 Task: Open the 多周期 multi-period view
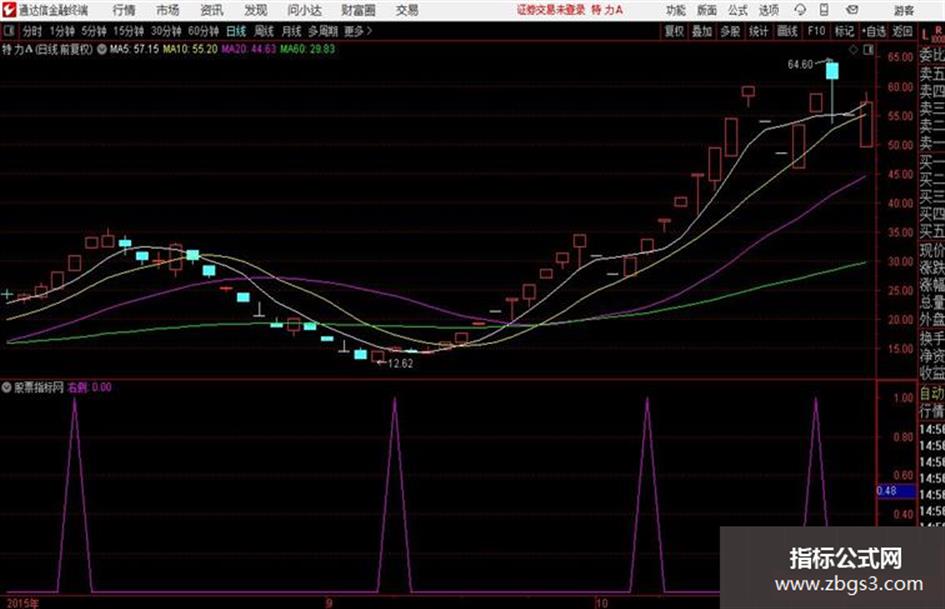[x=323, y=31]
